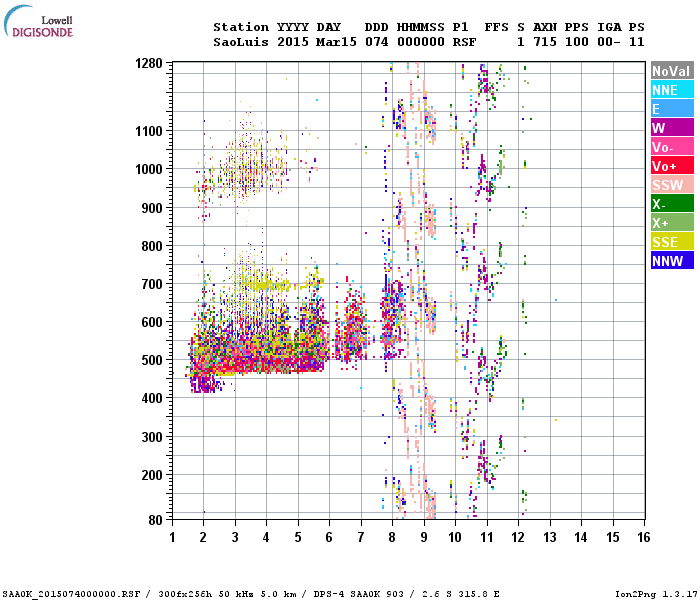Click y-axis label 800
Screen dimensions: 700x600
pos(152,246)
